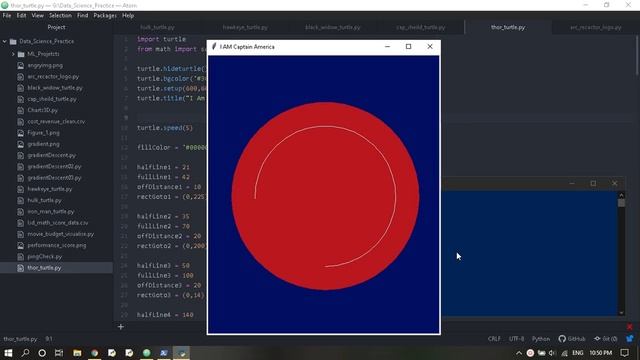Open taskbar search magnifier
The height and width of the screenshot is (360, 640).
click(x=25, y=353)
